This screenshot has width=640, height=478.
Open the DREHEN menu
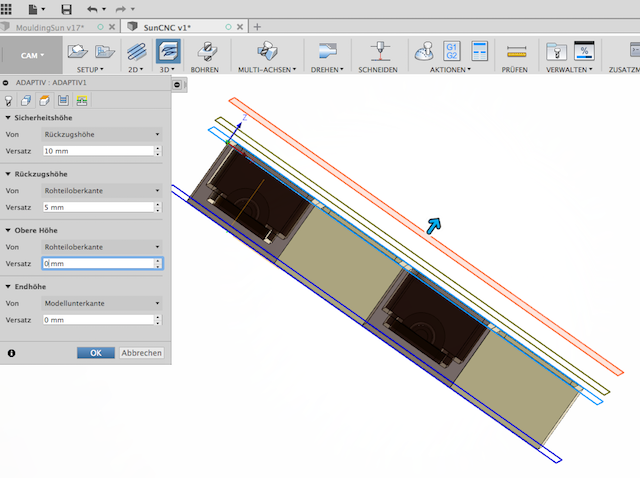(327, 70)
